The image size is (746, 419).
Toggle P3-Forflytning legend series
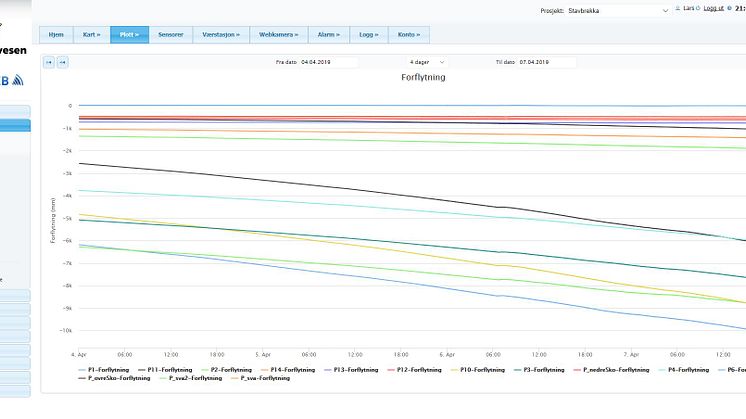[x=539, y=370]
